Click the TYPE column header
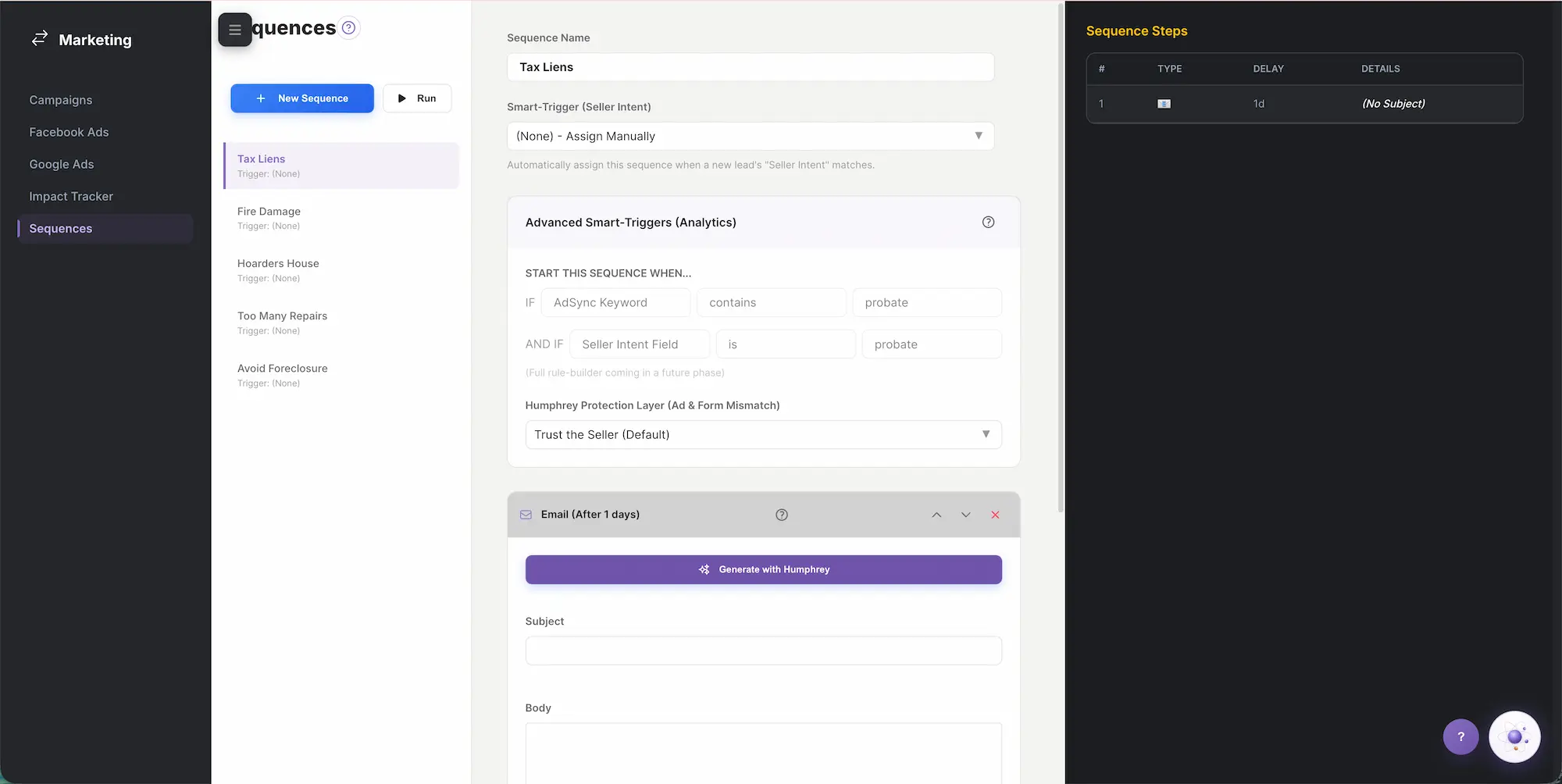Viewport: 1562px width, 784px height. (x=1170, y=69)
